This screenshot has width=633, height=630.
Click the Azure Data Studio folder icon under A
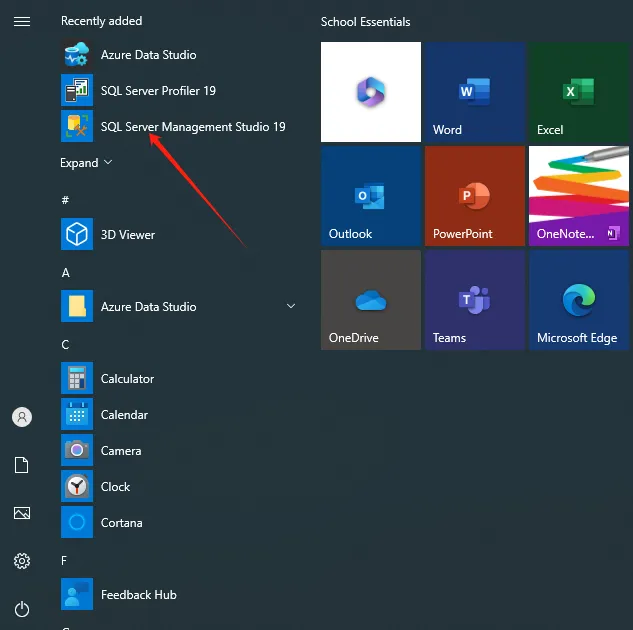point(77,306)
